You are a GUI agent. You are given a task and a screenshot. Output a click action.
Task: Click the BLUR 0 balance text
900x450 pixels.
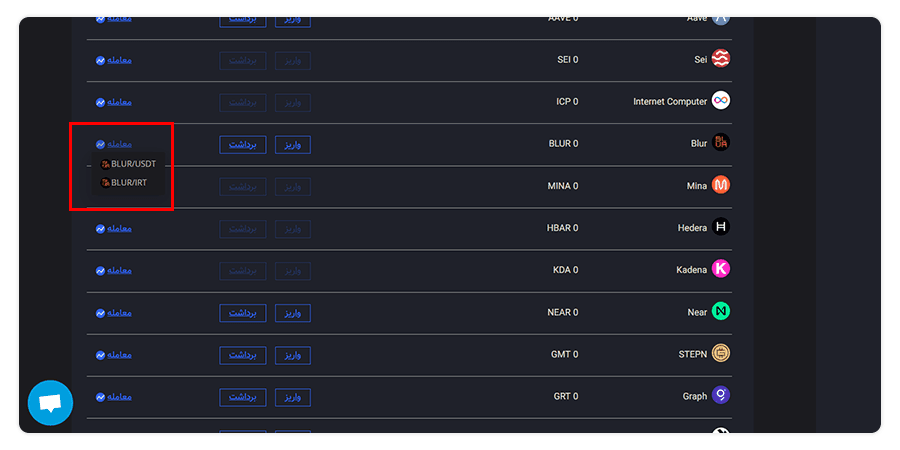pos(564,143)
